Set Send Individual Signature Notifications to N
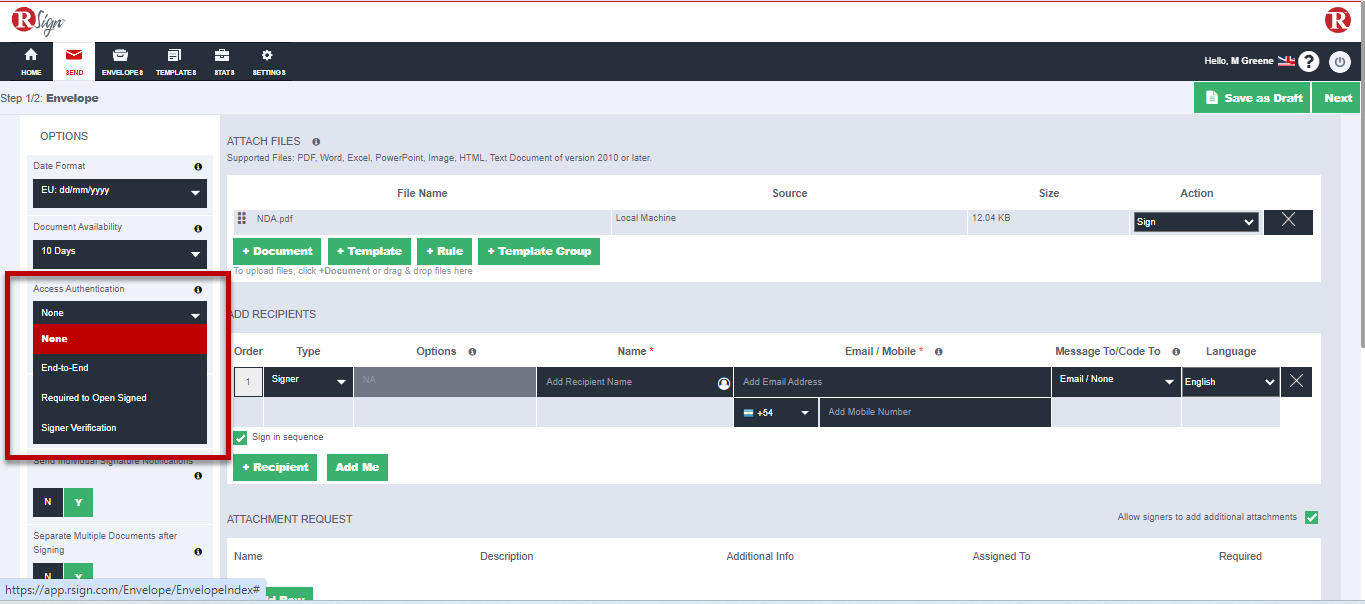 click(x=47, y=501)
